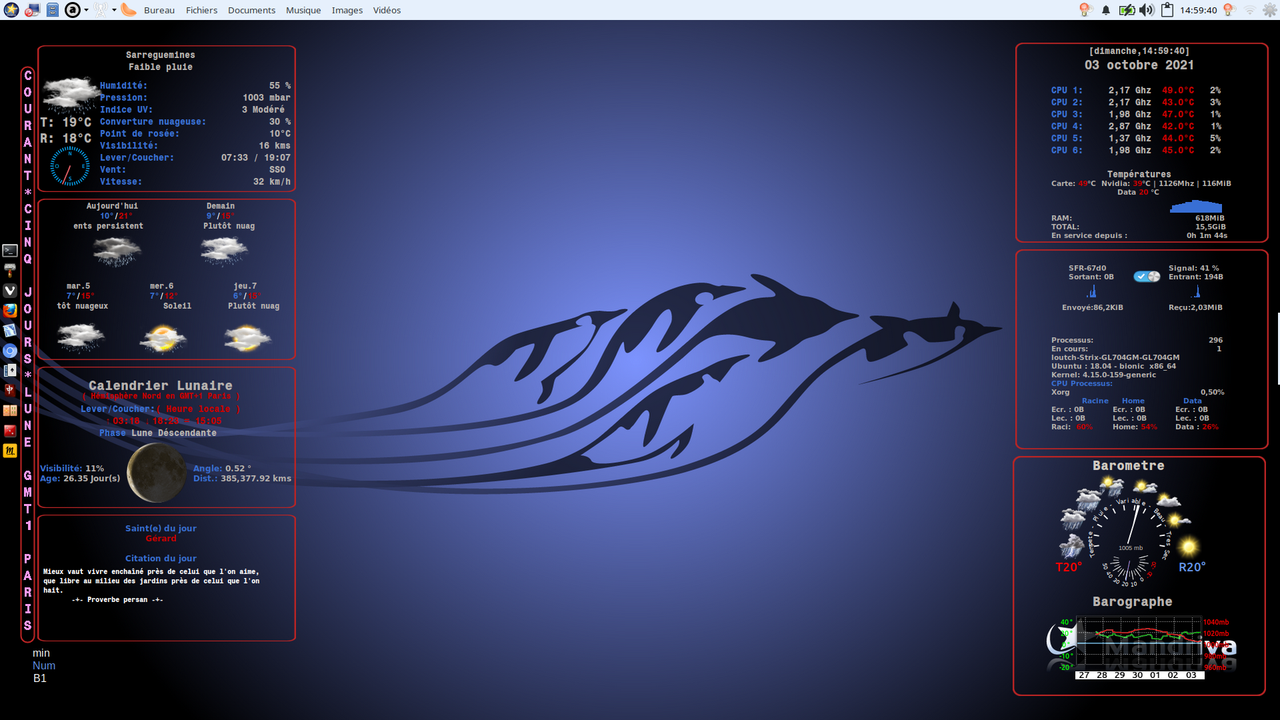Click the panel clock showing 14:59:40
This screenshot has width=1280, height=720.
coord(1199,10)
